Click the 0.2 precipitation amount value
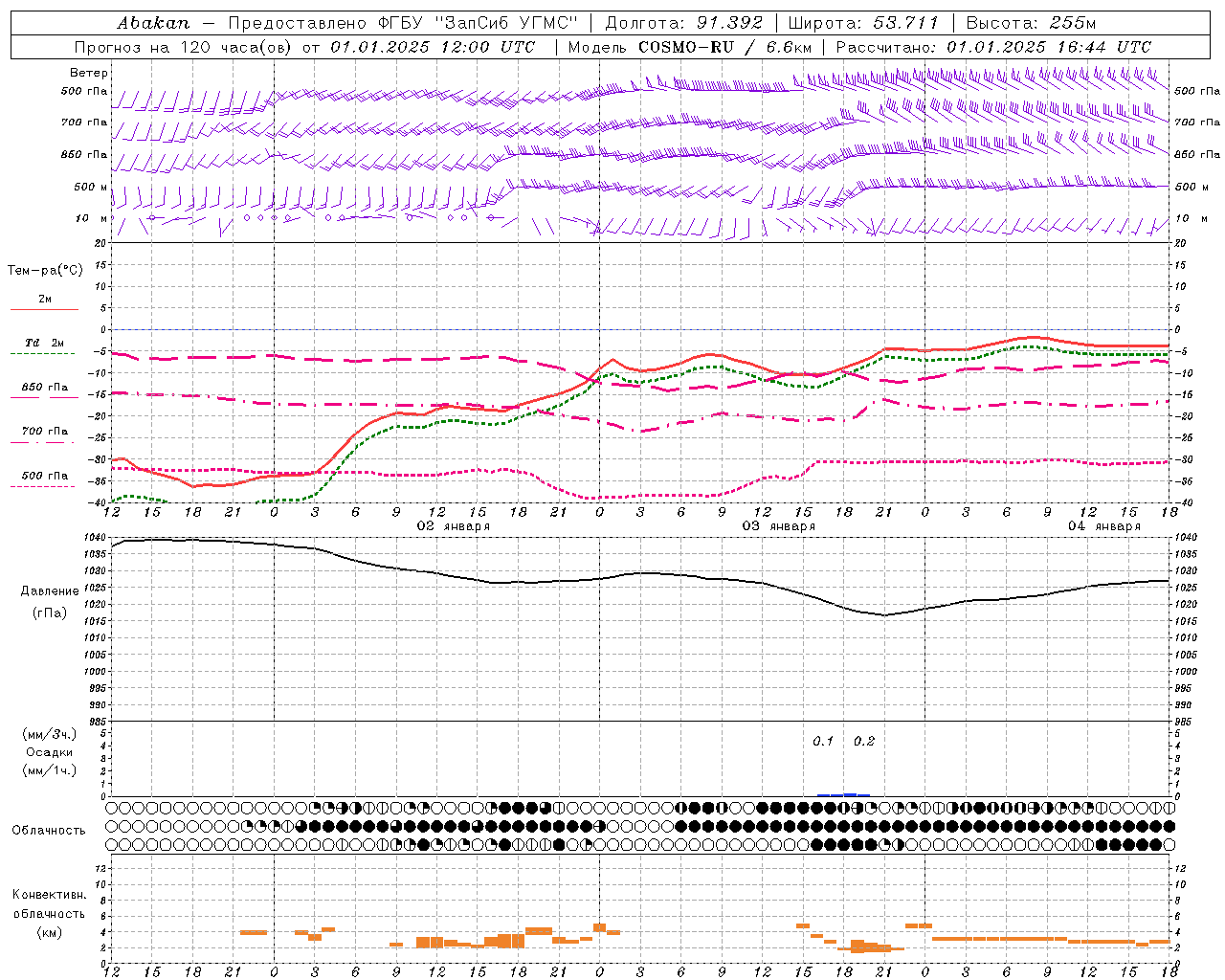Viewport: 1225px width, 980px height. click(864, 741)
